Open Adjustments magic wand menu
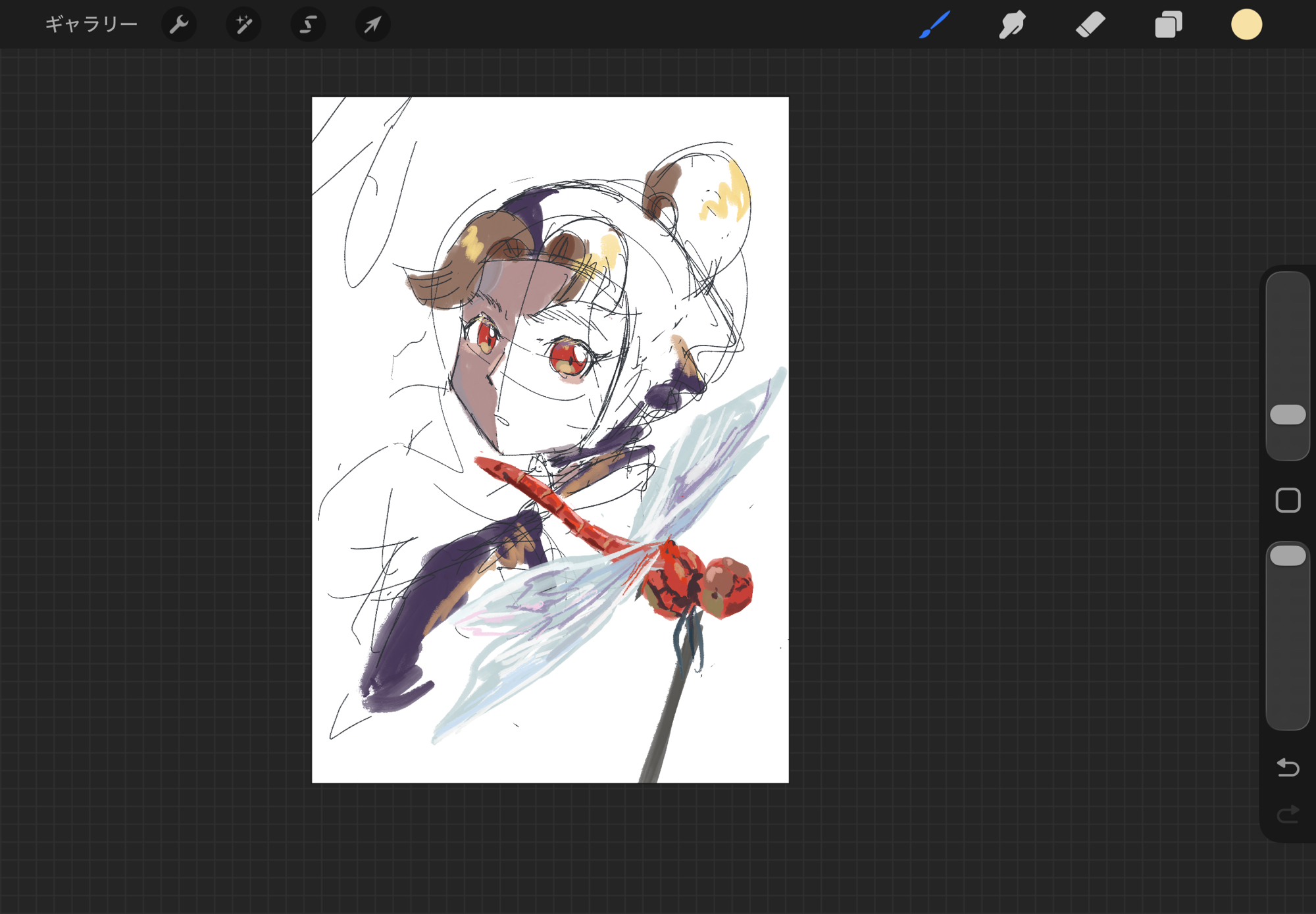Image resolution: width=1316 pixels, height=914 pixels. tap(243, 25)
